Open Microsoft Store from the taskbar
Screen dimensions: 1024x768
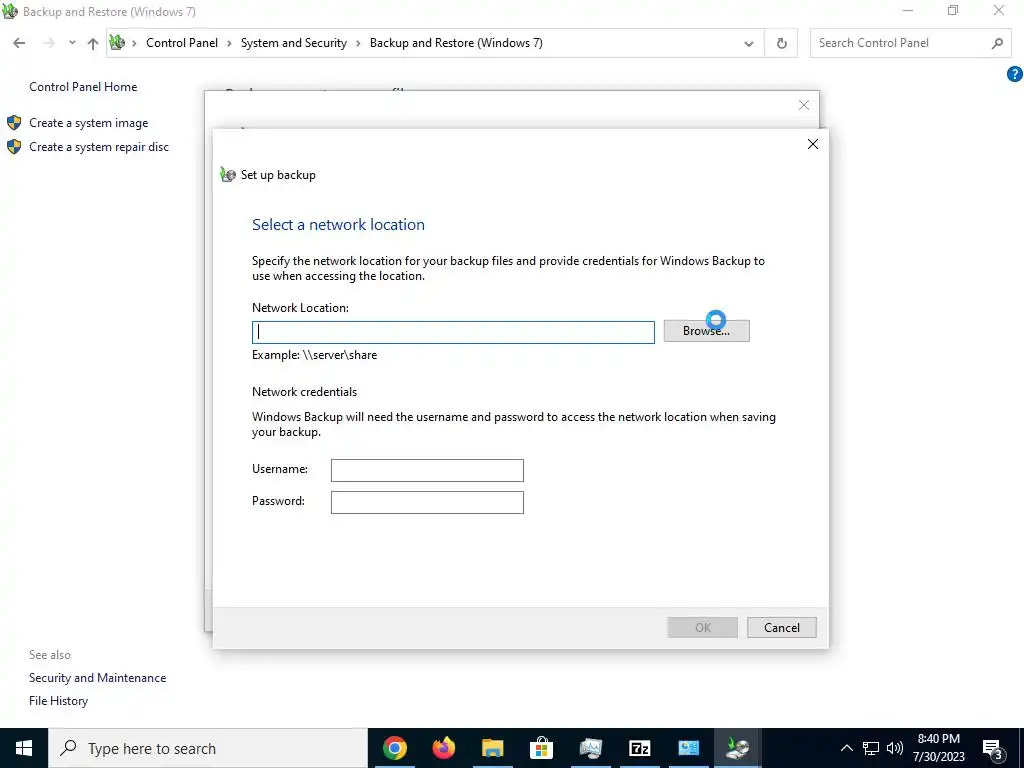point(541,748)
